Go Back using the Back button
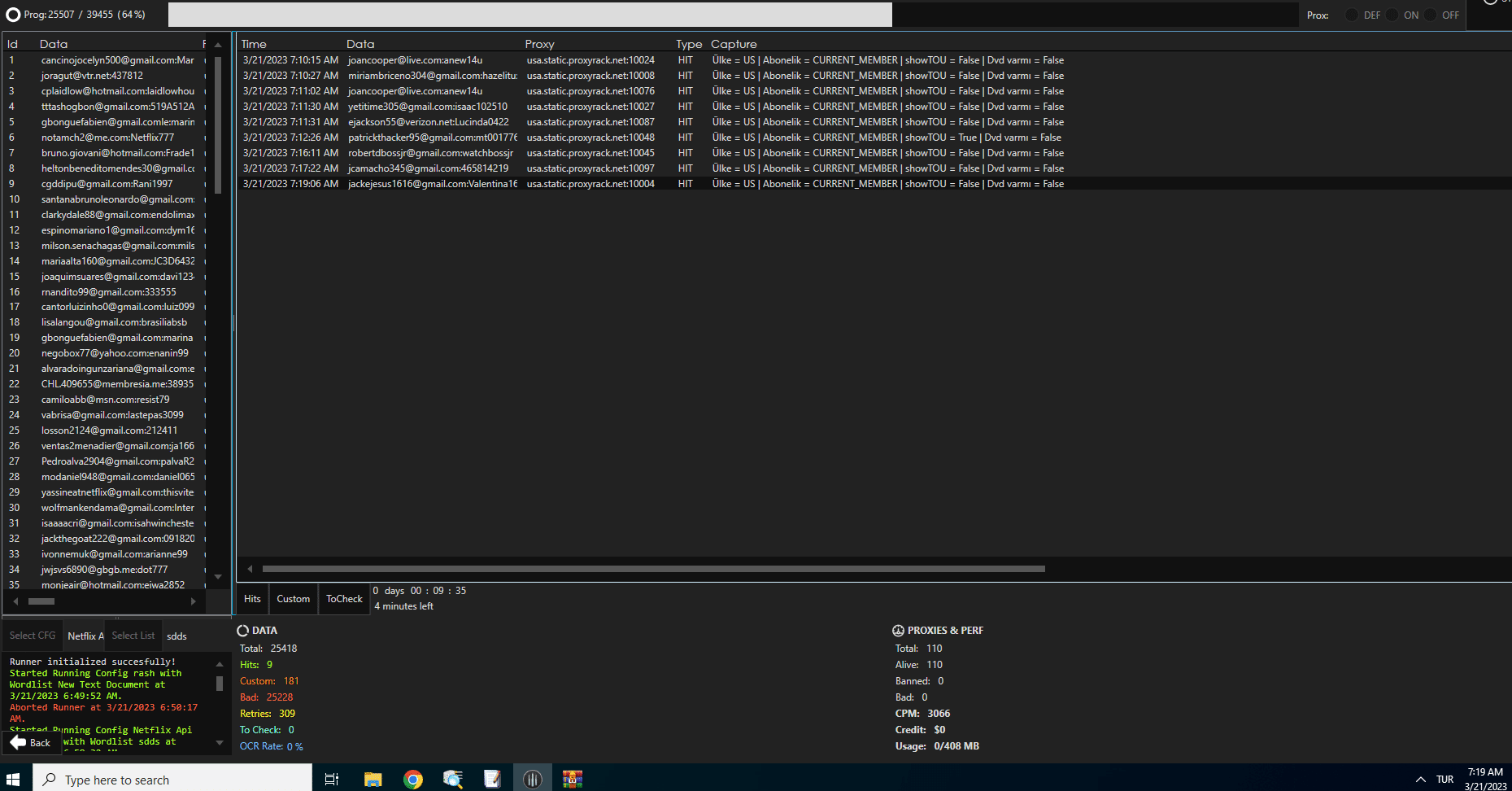The height and width of the screenshot is (791, 1512). [30, 742]
